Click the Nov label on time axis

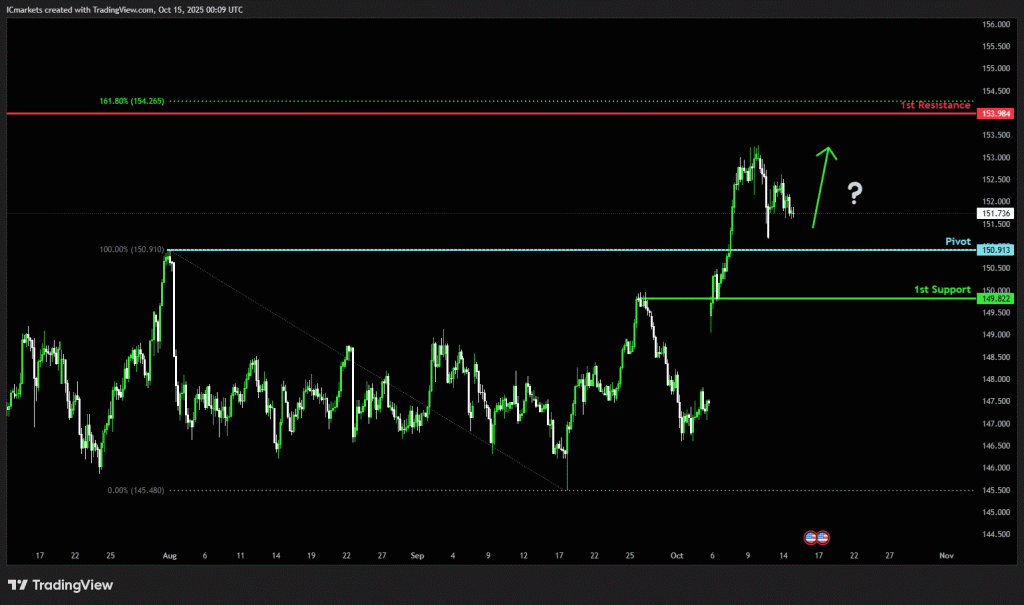[x=946, y=554]
